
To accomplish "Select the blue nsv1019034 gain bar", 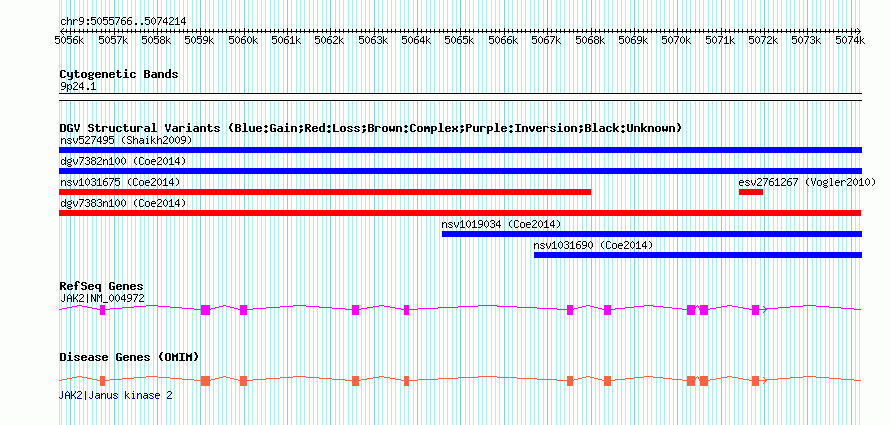I will point(652,234).
